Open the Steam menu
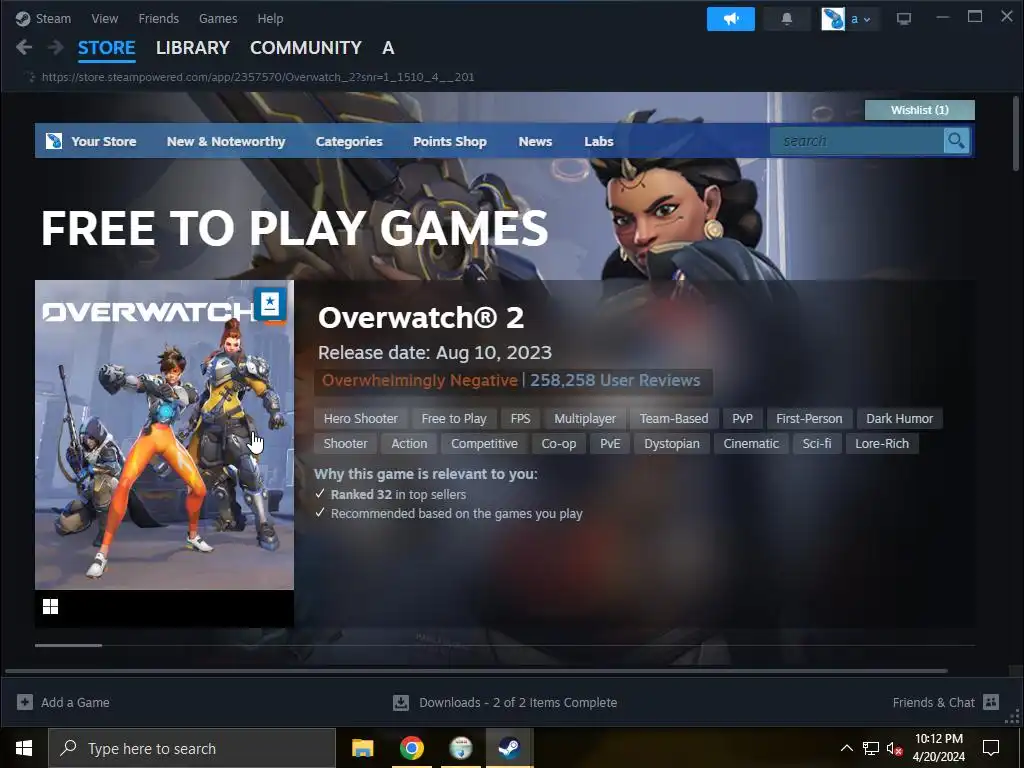 coord(53,18)
